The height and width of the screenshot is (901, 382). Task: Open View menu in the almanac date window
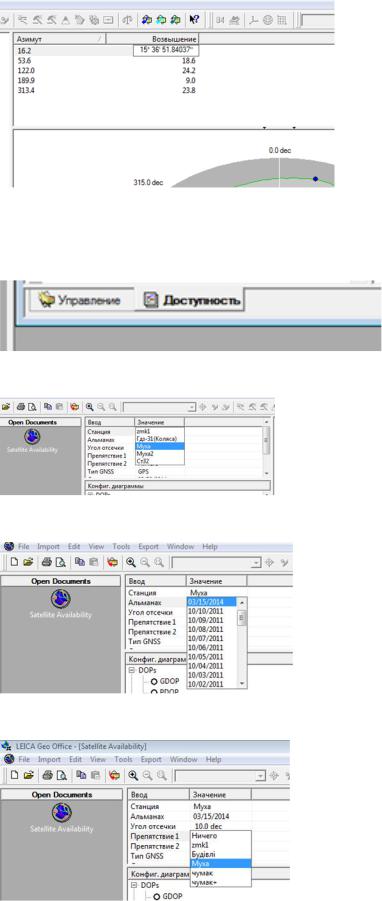(97, 546)
